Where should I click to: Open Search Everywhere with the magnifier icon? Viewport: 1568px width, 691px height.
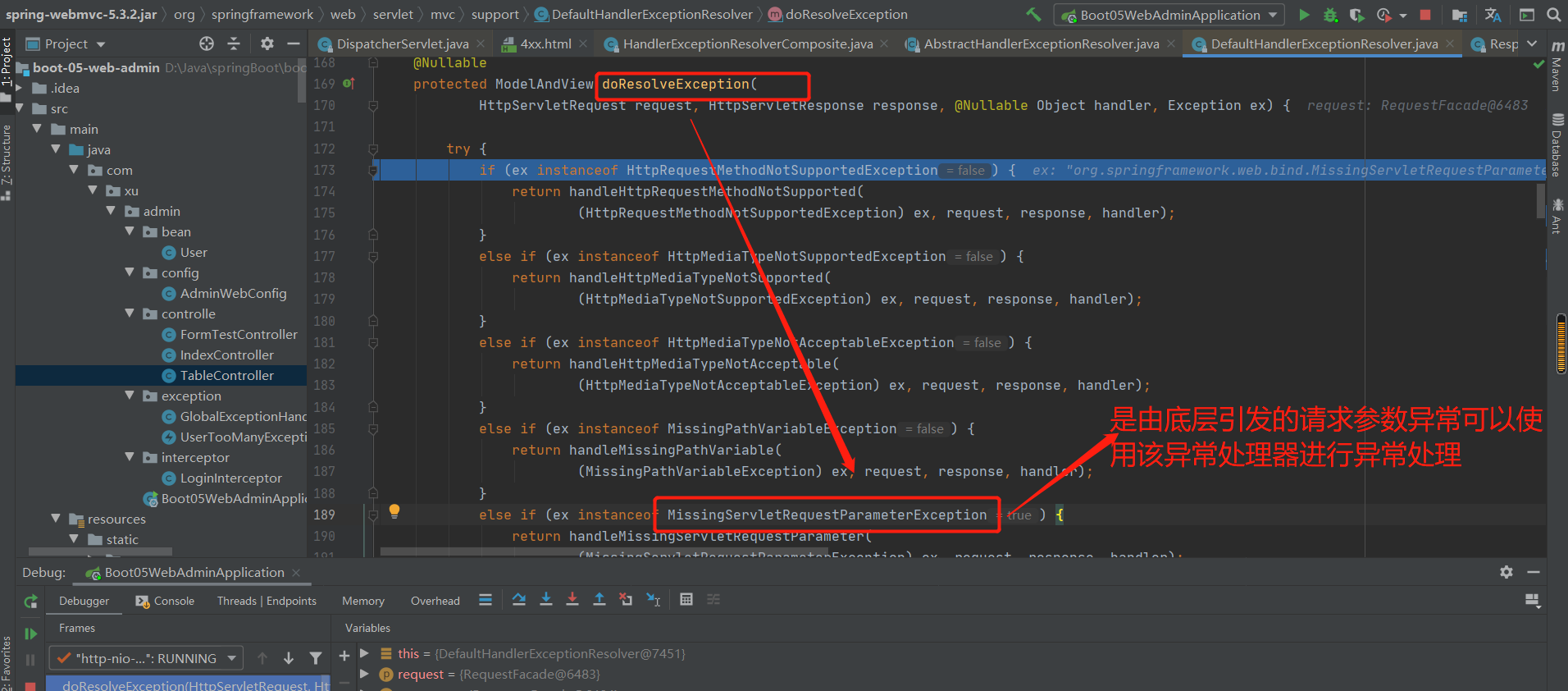pyautogui.click(x=1553, y=15)
